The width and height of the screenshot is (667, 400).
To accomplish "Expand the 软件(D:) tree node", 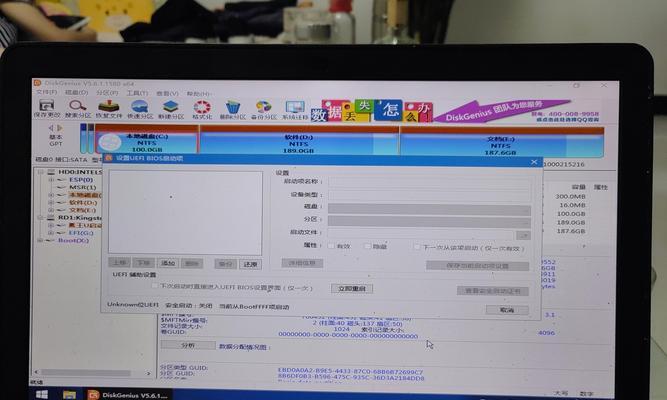I will tap(51, 203).
